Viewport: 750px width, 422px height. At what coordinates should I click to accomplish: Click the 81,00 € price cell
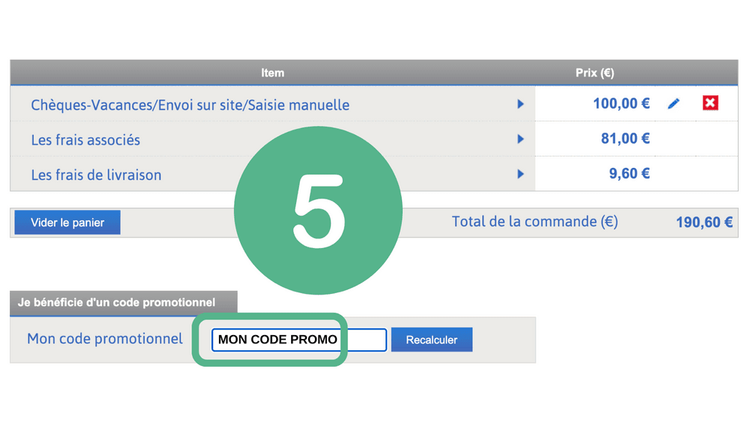point(625,139)
